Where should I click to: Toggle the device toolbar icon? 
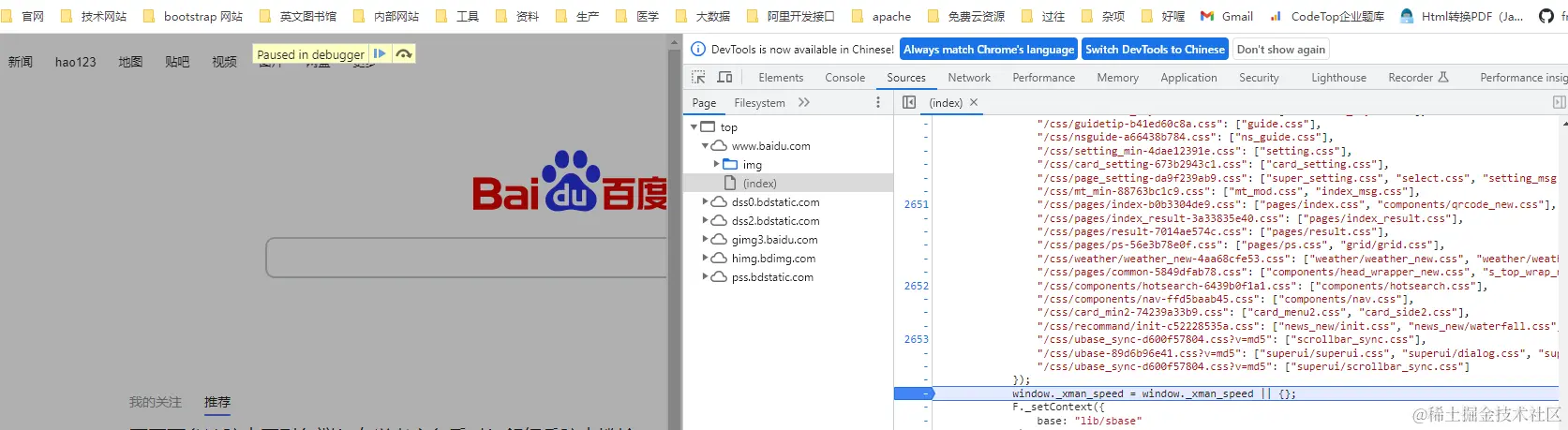click(x=724, y=78)
